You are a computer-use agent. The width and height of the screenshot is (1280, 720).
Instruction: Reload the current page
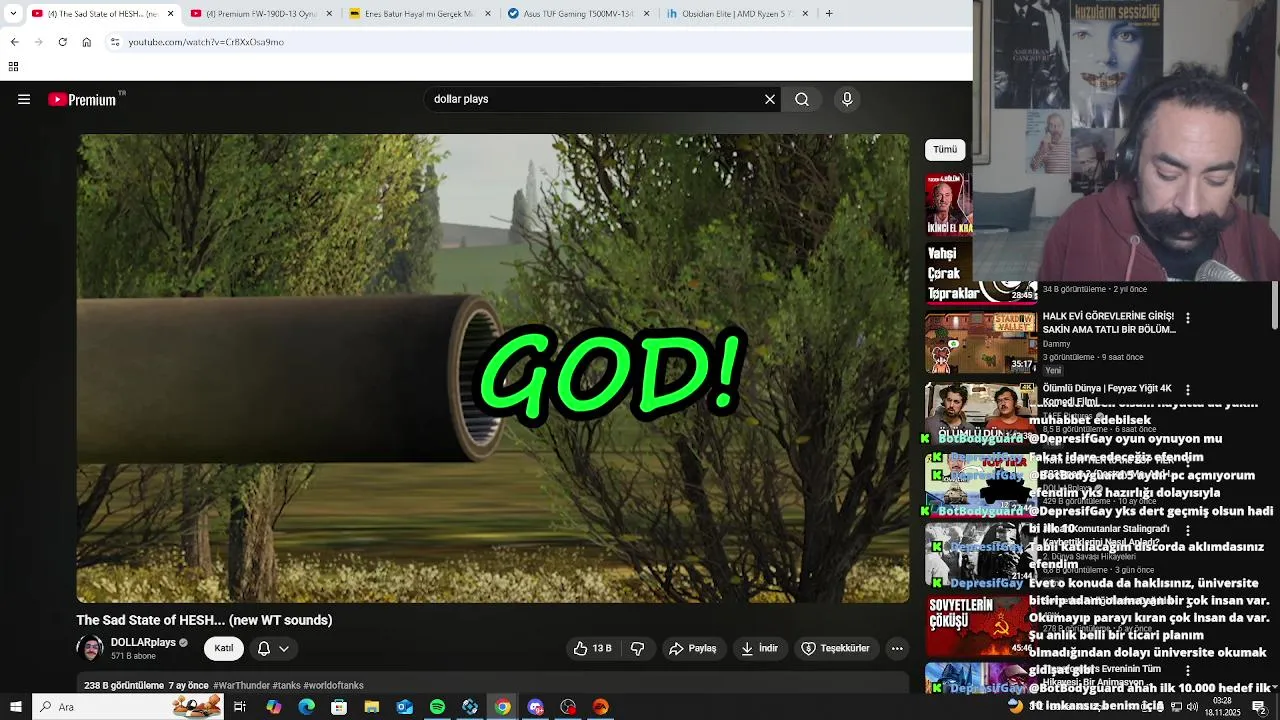click(x=62, y=42)
